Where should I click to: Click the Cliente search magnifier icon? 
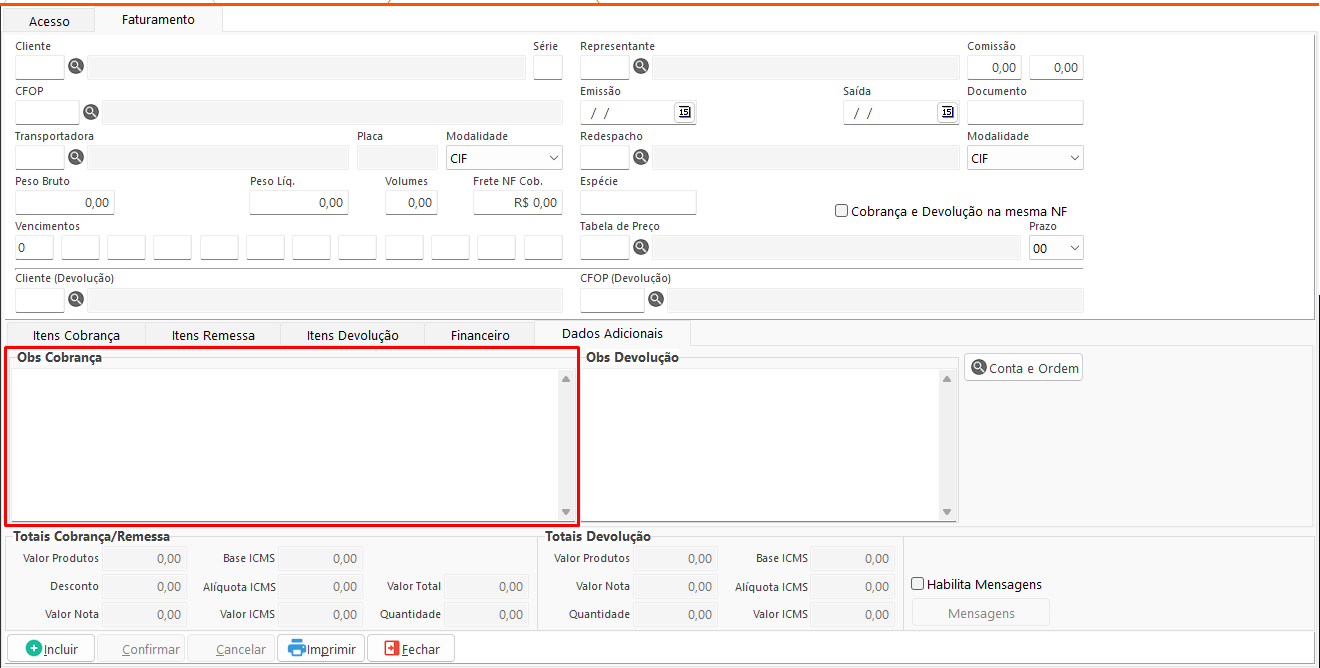75,67
